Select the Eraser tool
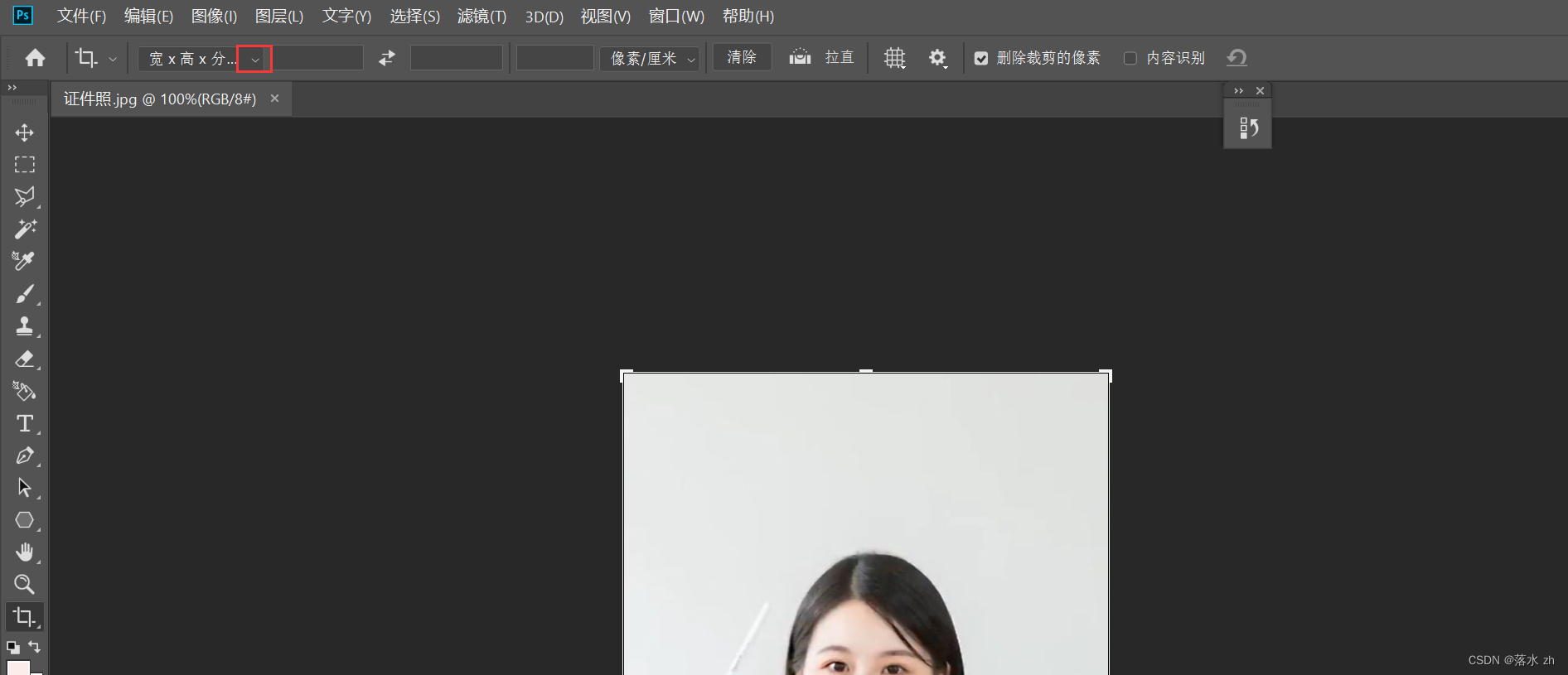 (x=24, y=359)
